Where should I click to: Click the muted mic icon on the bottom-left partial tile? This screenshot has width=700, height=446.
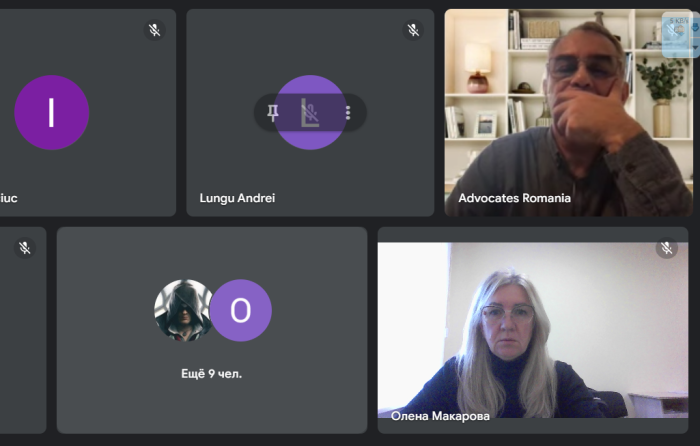[x=25, y=248]
